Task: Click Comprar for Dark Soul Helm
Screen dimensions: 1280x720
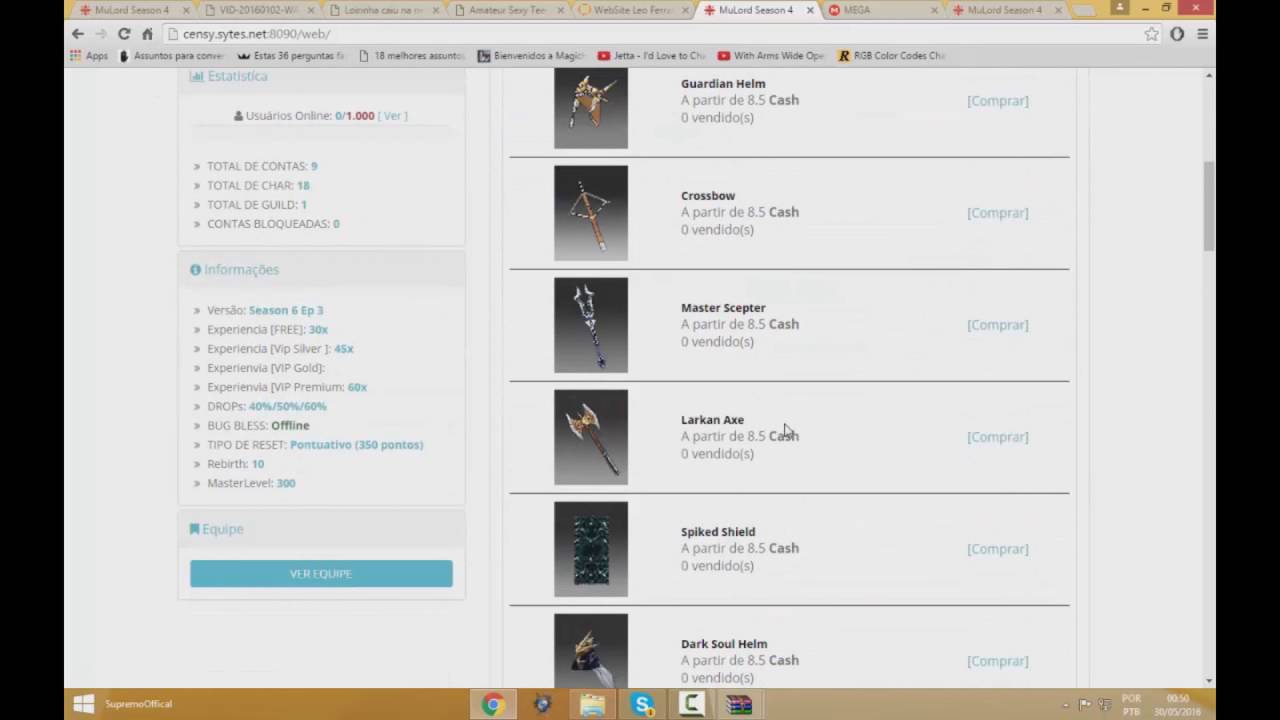Action: (997, 661)
